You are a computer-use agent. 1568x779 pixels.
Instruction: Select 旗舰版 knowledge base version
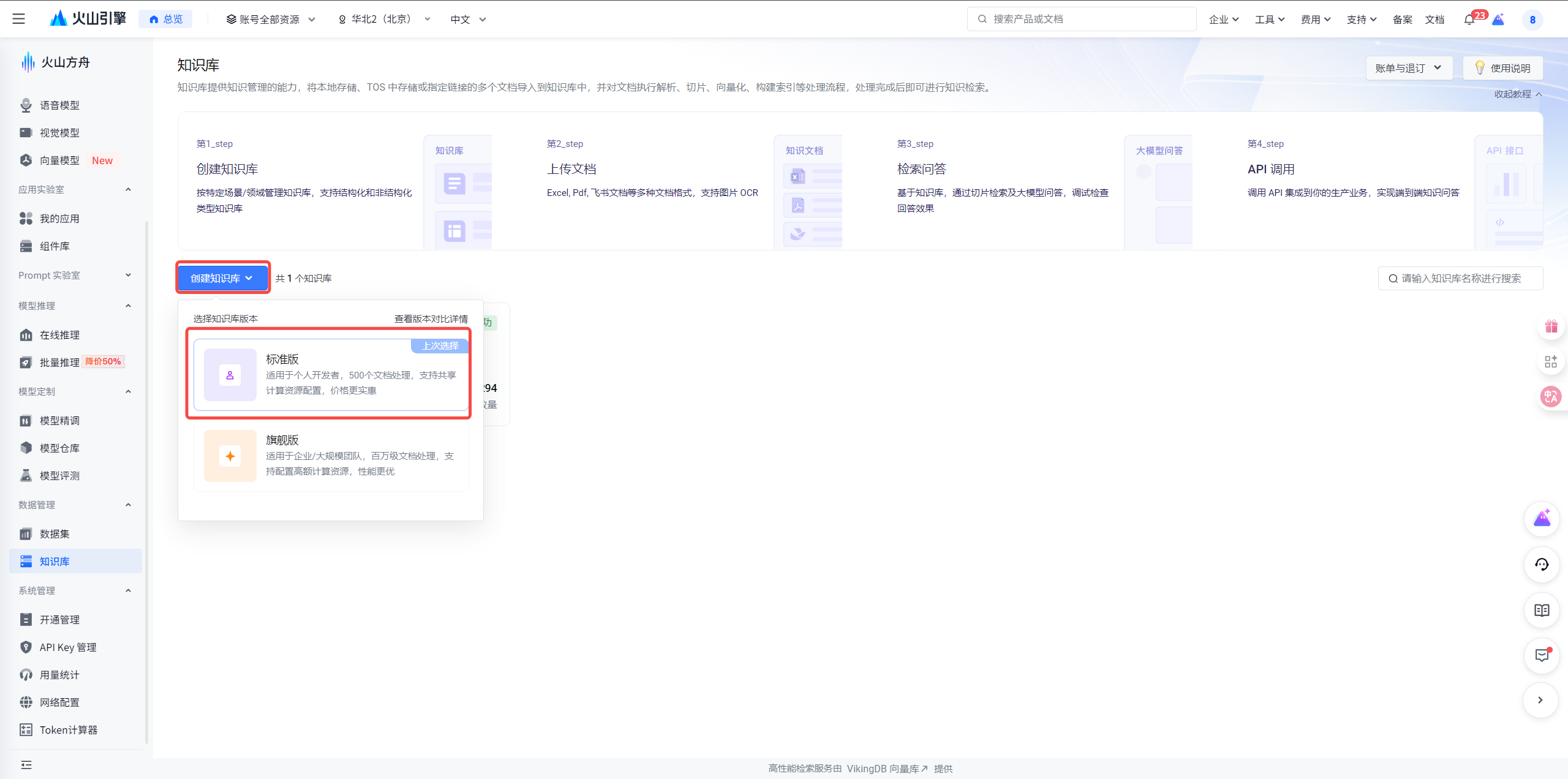coord(331,456)
